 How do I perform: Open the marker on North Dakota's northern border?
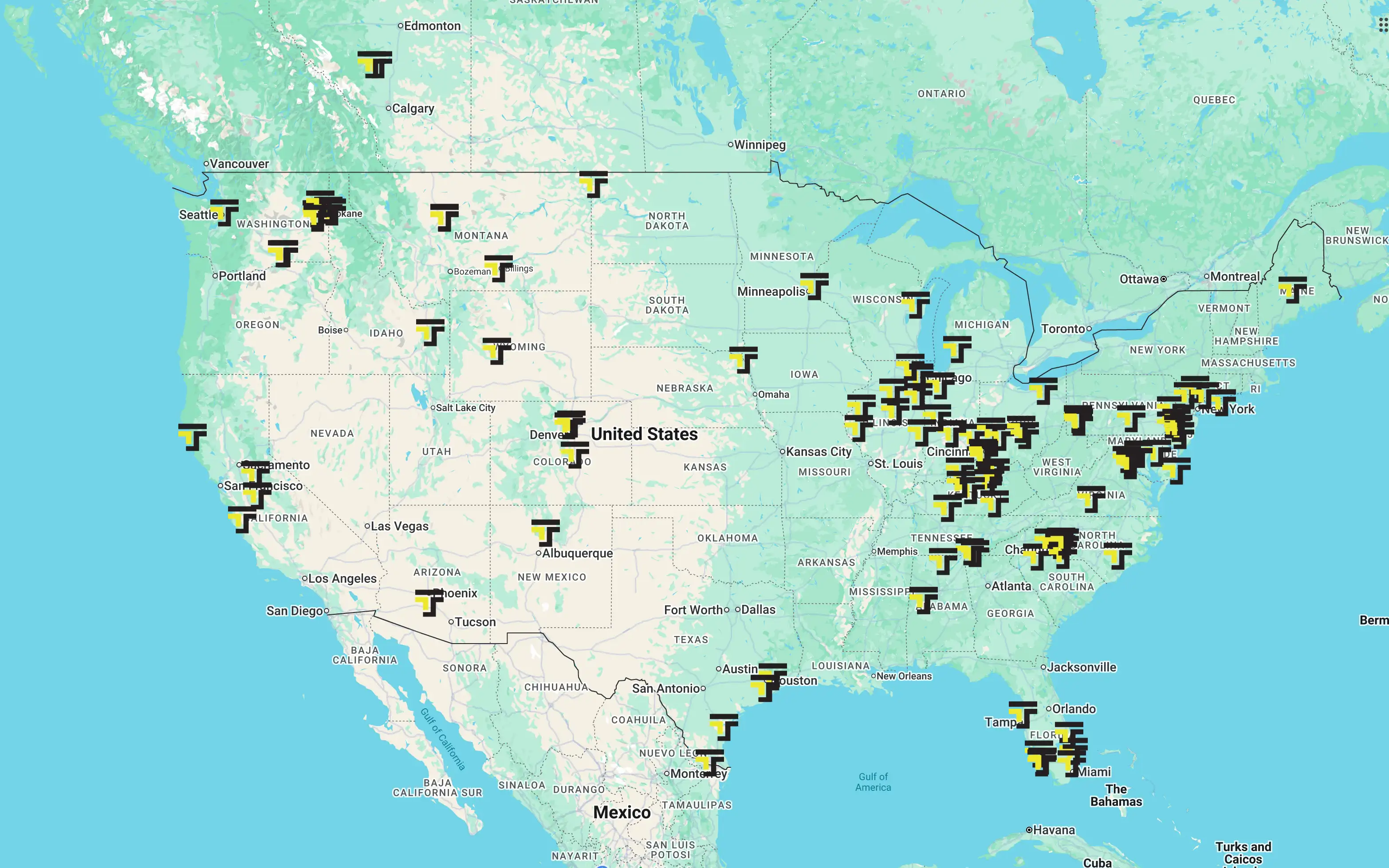pos(594,184)
